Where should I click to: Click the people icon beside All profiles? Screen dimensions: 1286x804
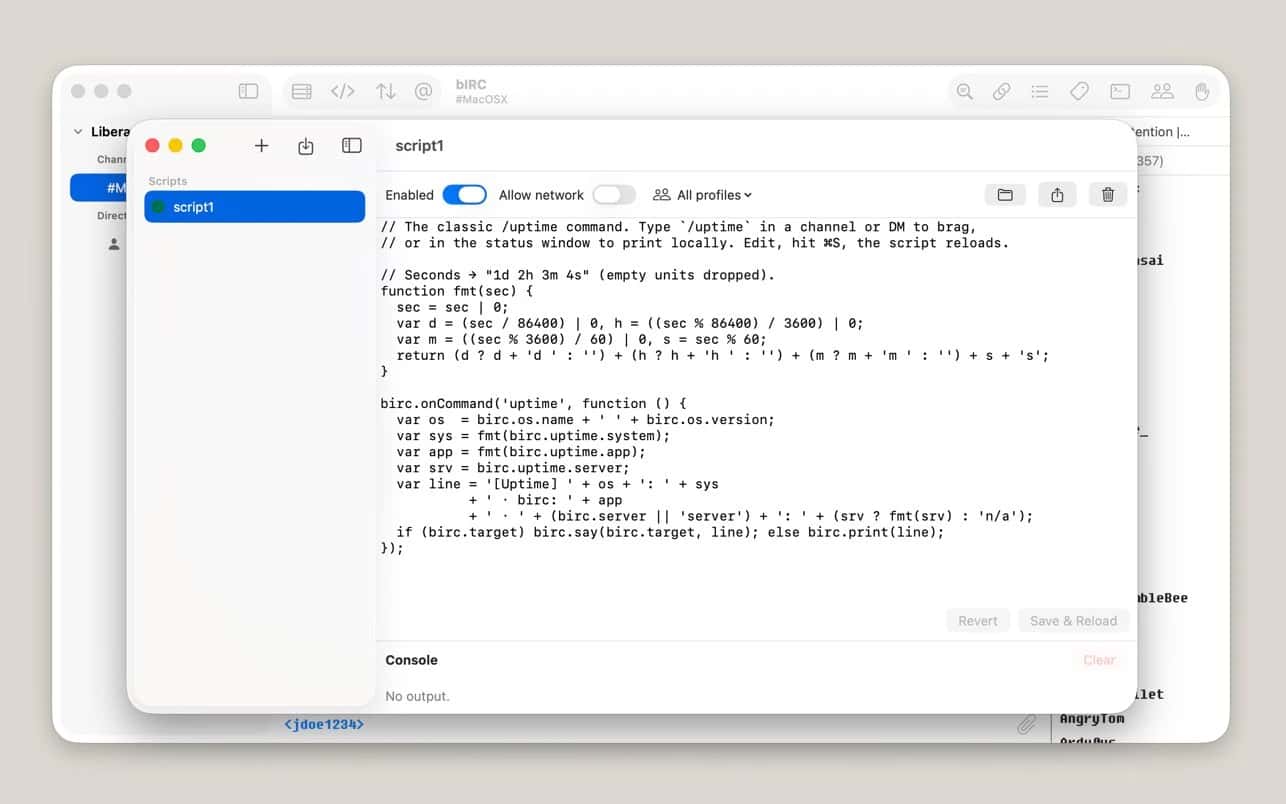[661, 195]
